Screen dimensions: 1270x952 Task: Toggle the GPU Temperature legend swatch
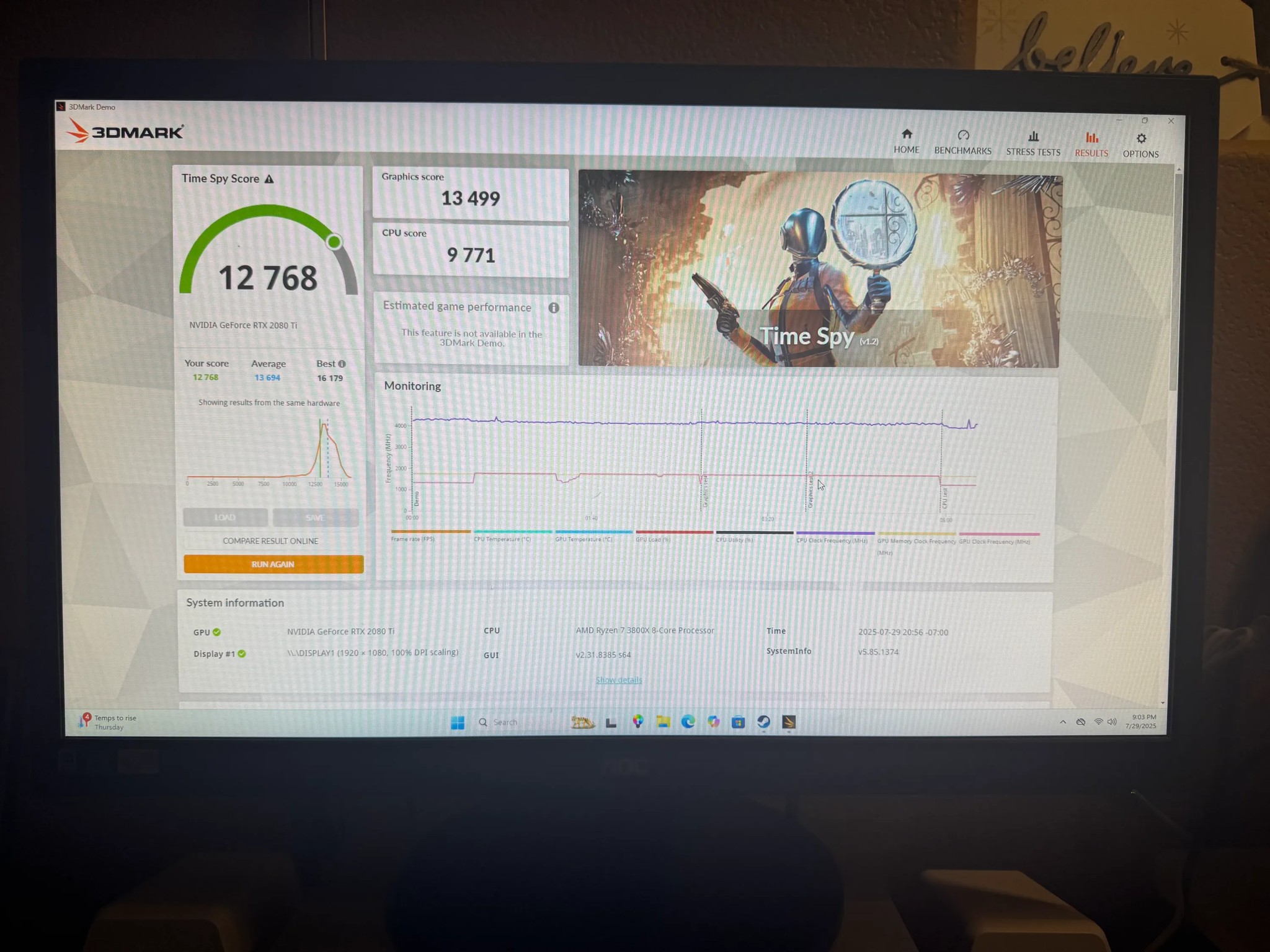[x=593, y=532]
